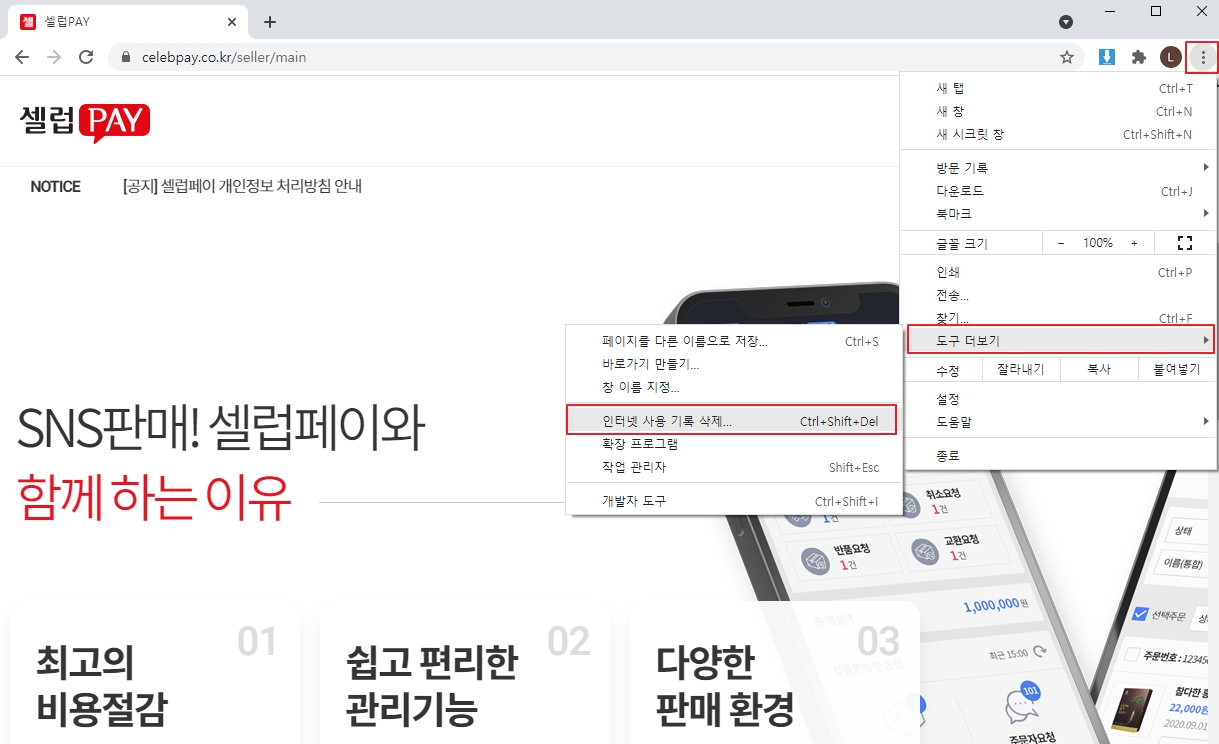
Task: Select 페이지를 다른 이름으로 저장...
Action: click(x=734, y=341)
